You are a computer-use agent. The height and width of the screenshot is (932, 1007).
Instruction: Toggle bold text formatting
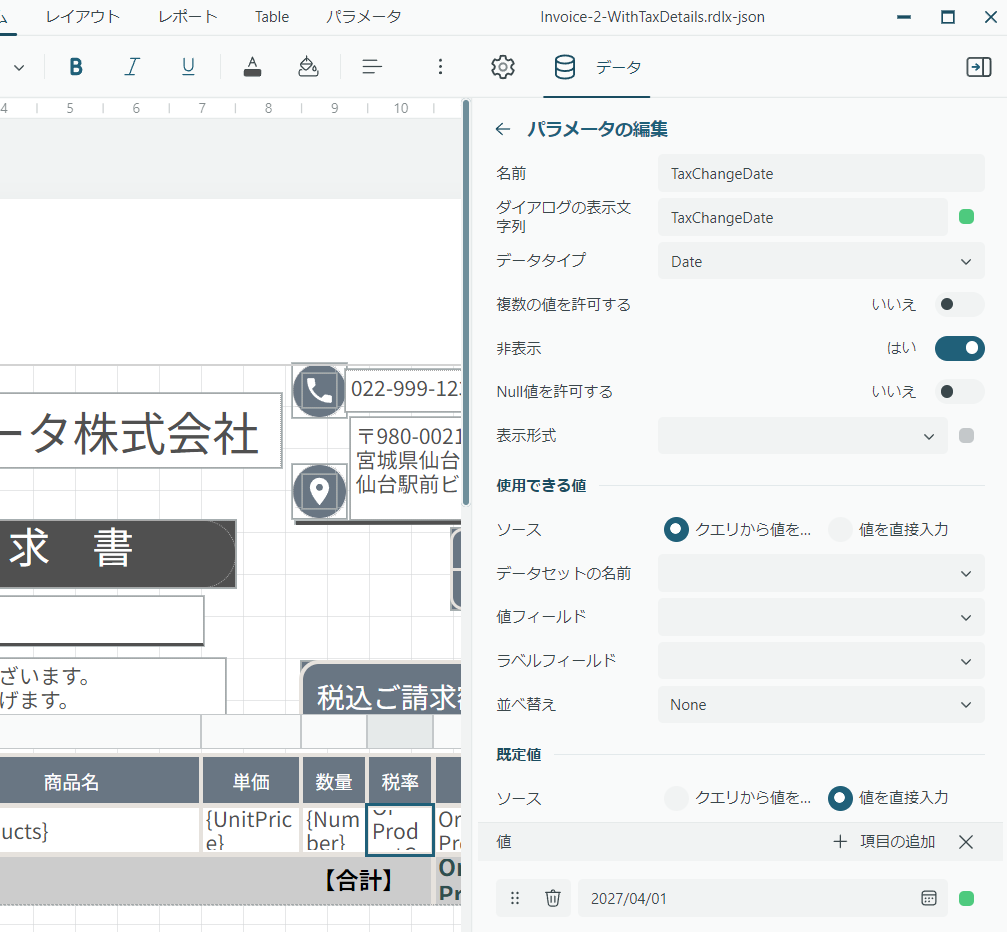click(76, 67)
